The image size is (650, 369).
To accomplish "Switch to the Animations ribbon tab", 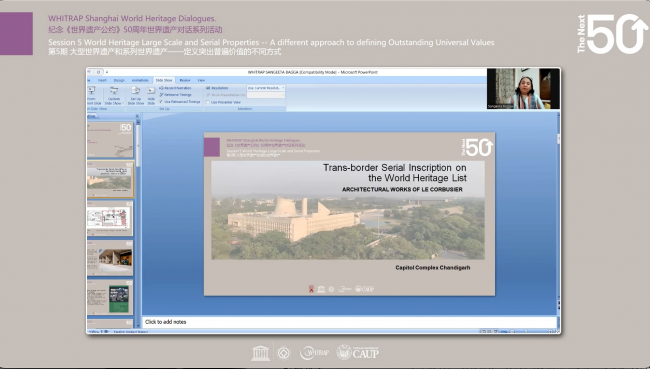I will click(140, 80).
